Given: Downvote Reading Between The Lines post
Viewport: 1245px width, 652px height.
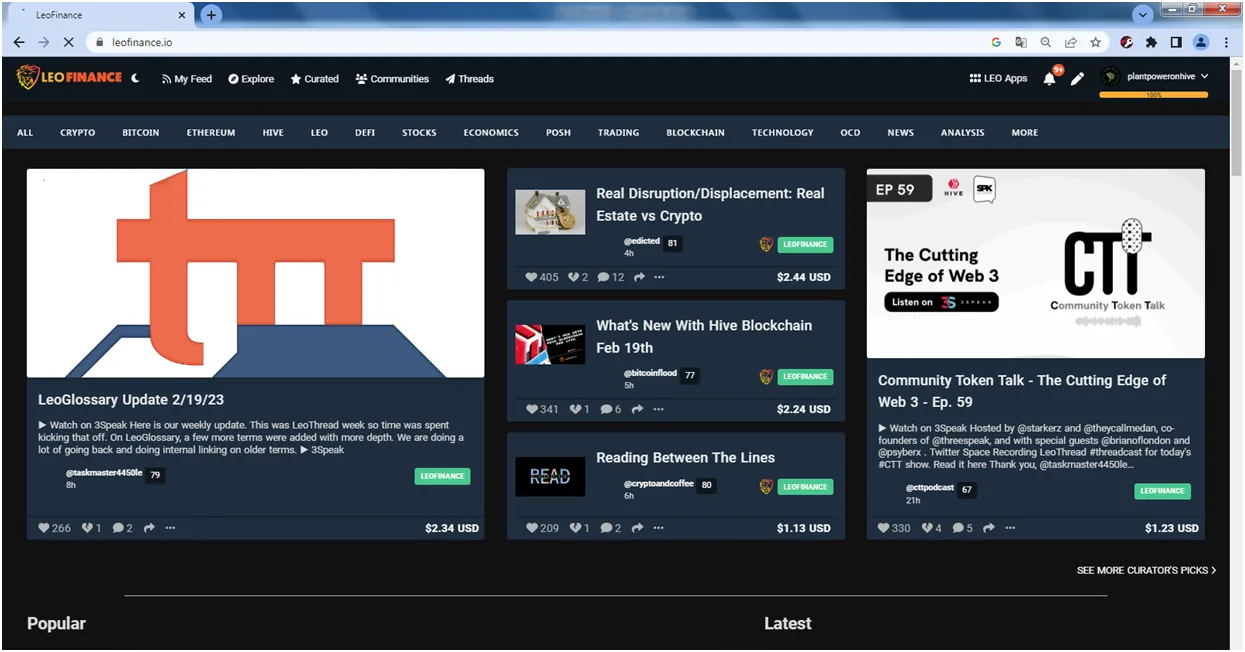Looking at the screenshot, I should [x=575, y=528].
